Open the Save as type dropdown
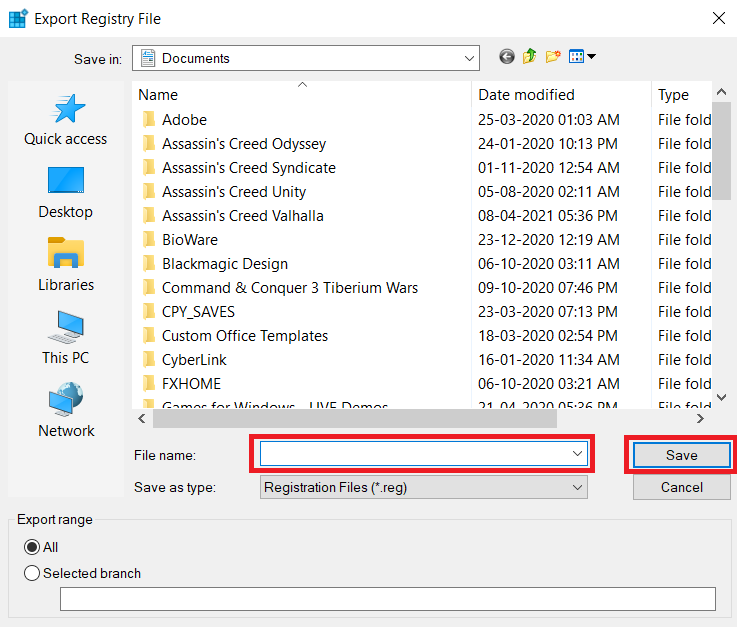The height and width of the screenshot is (627, 737). (576, 487)
